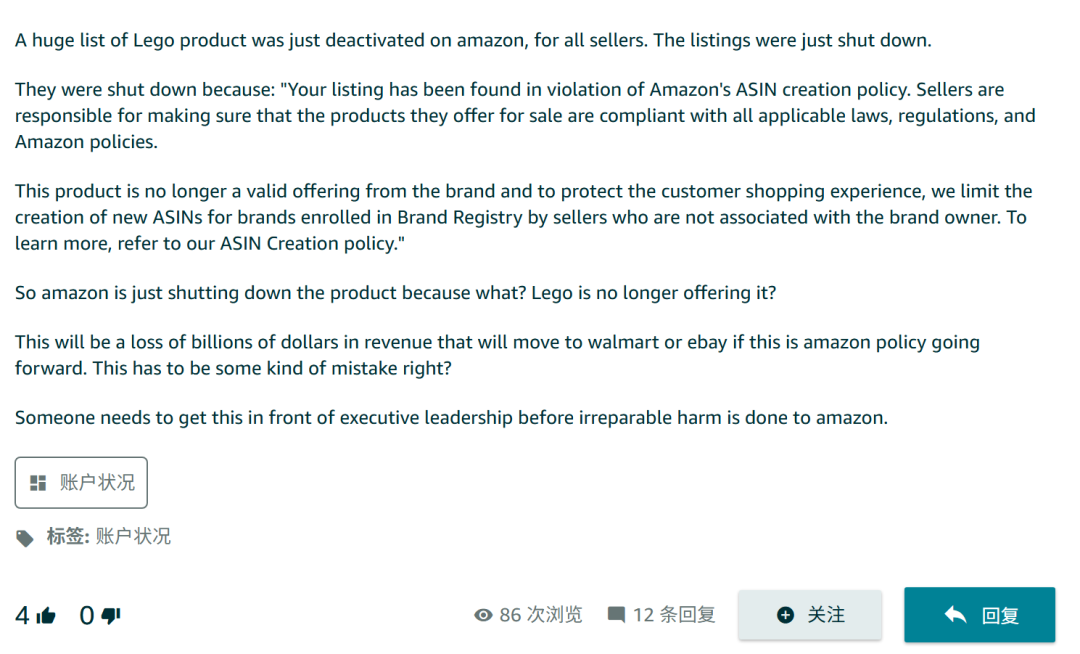Click the like count number 4
1080x654 pixels.
point(22,616)
